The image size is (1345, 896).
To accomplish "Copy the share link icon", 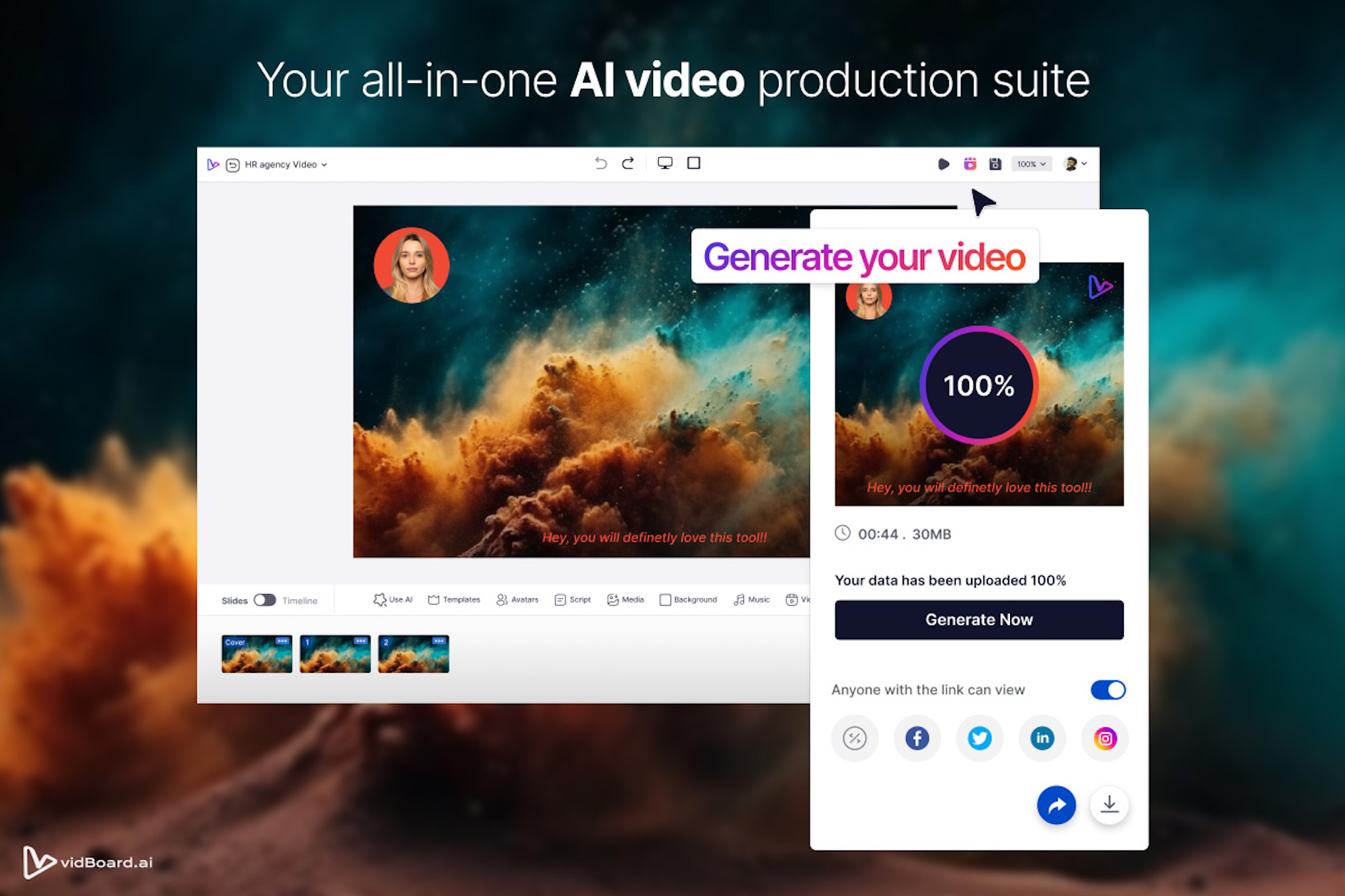I will (855, 739).
